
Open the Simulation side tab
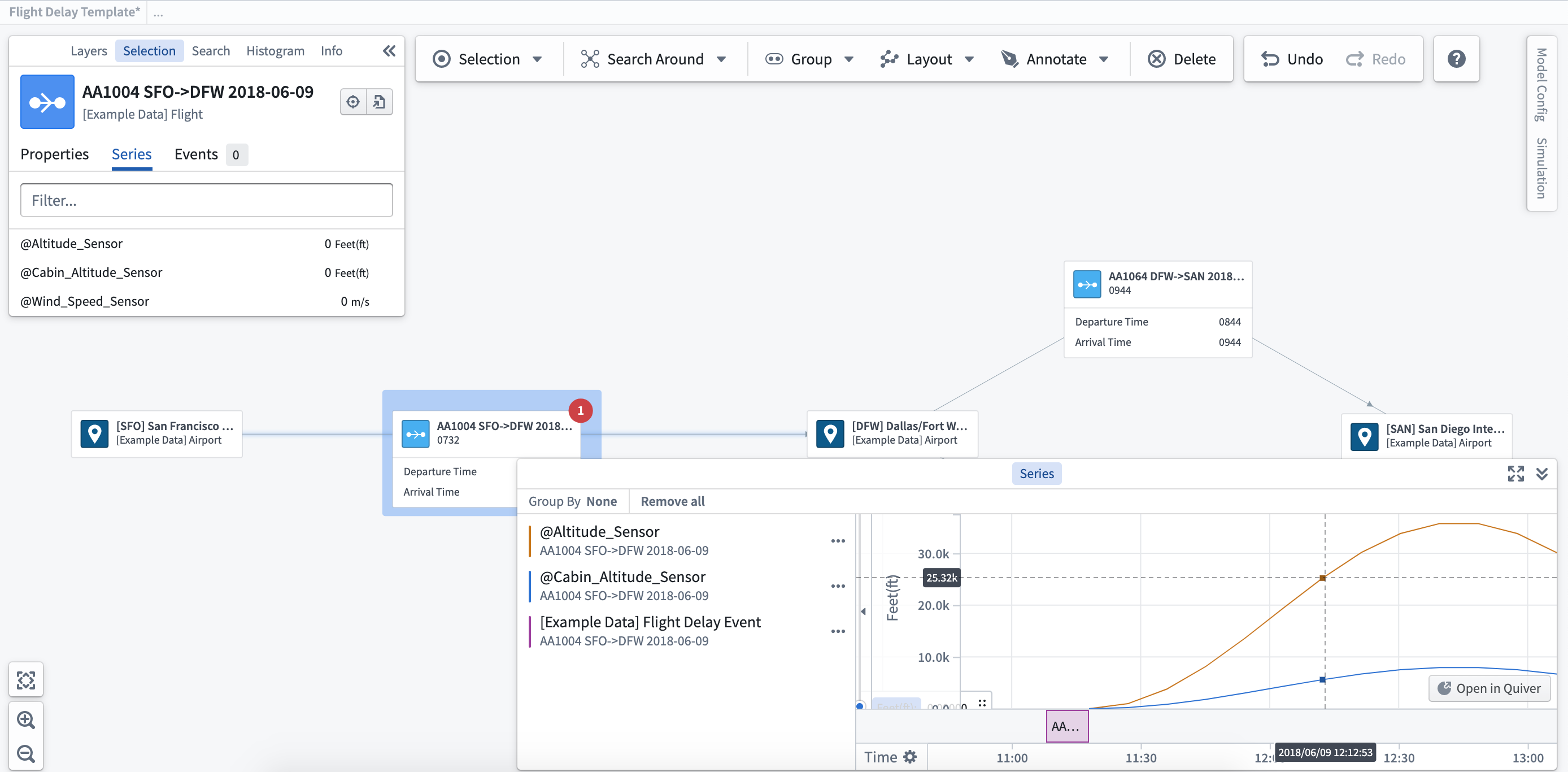click(1541, 168)
